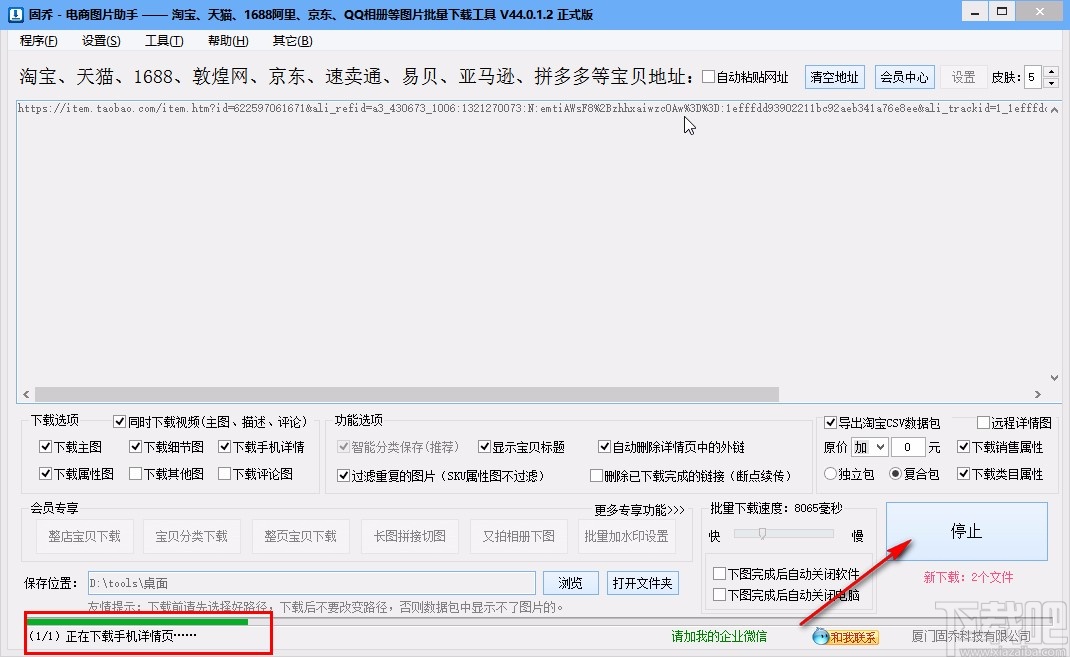Enable 删除已下载完成的链接 checkbox
This screenshot has height=657, width=1070.
[x=596, y=476]
